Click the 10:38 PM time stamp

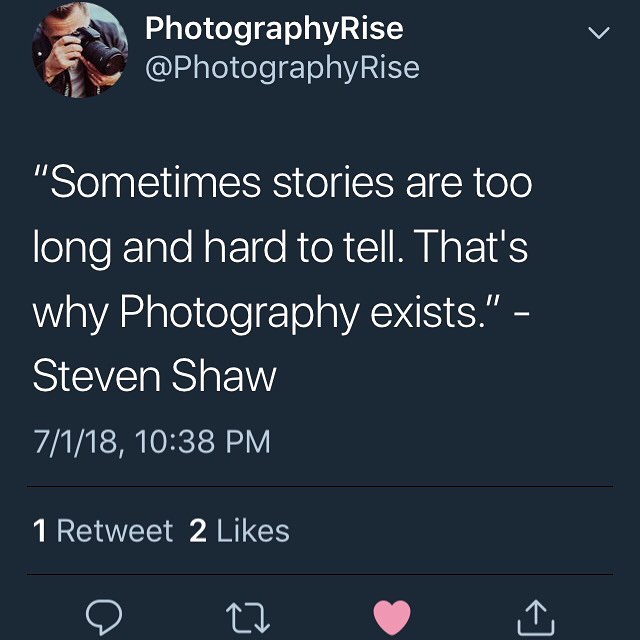[202, 442]
